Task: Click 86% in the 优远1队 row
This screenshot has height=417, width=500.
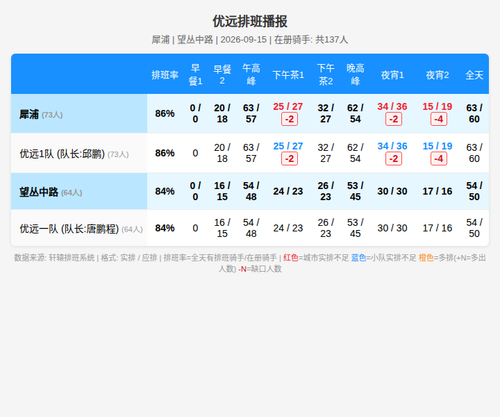Action: coord(165,153)
